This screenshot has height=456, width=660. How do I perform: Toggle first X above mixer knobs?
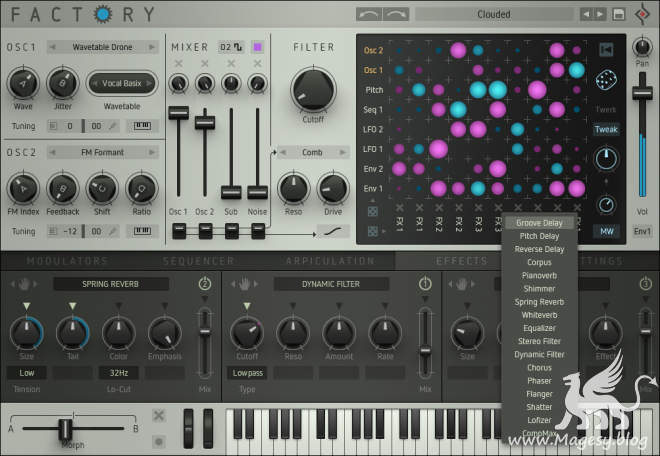pyautogui.click(x=178, y=64)
